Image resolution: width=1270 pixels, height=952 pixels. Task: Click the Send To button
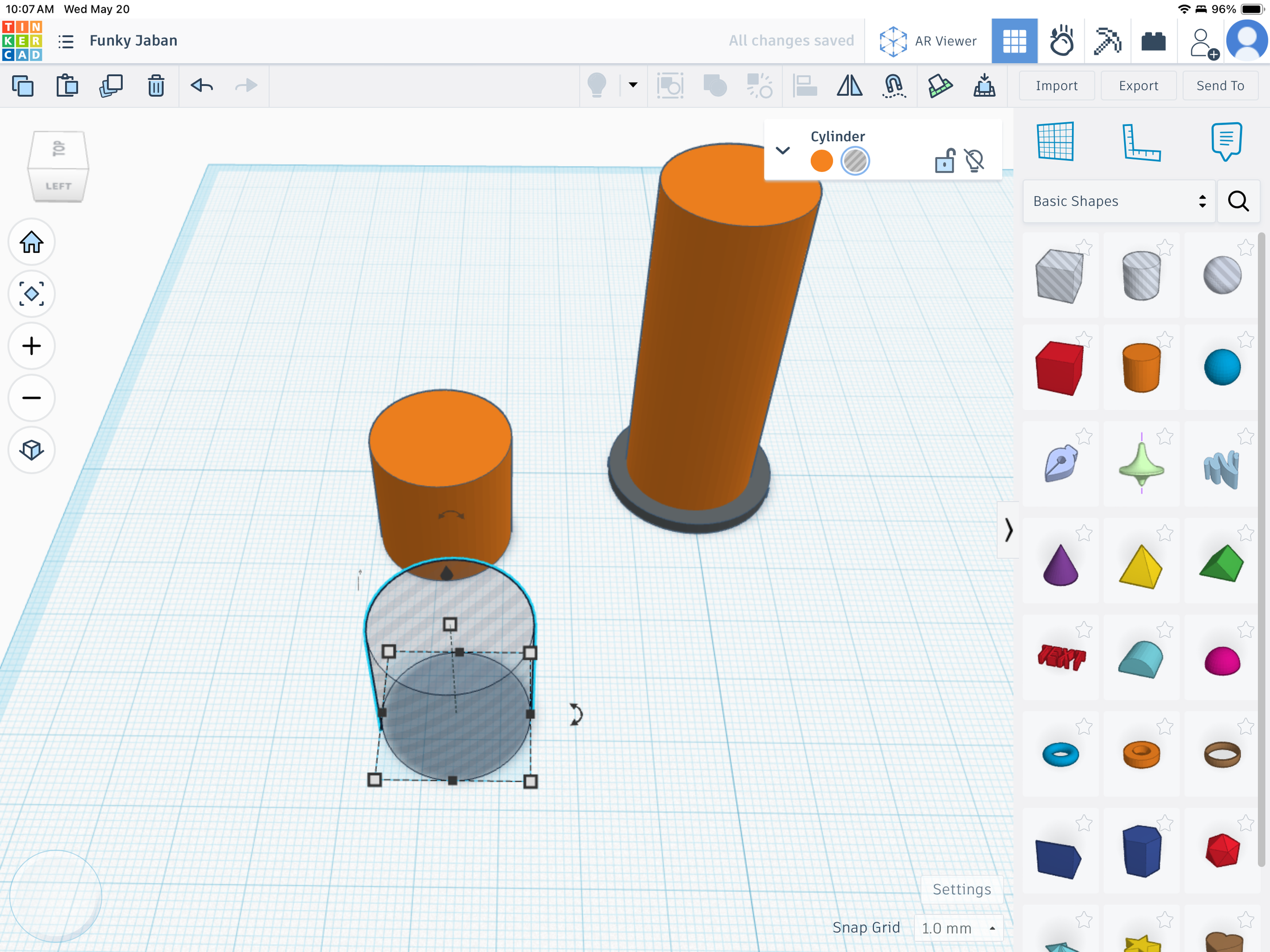pyautogui.click(x=1220, y=86)
